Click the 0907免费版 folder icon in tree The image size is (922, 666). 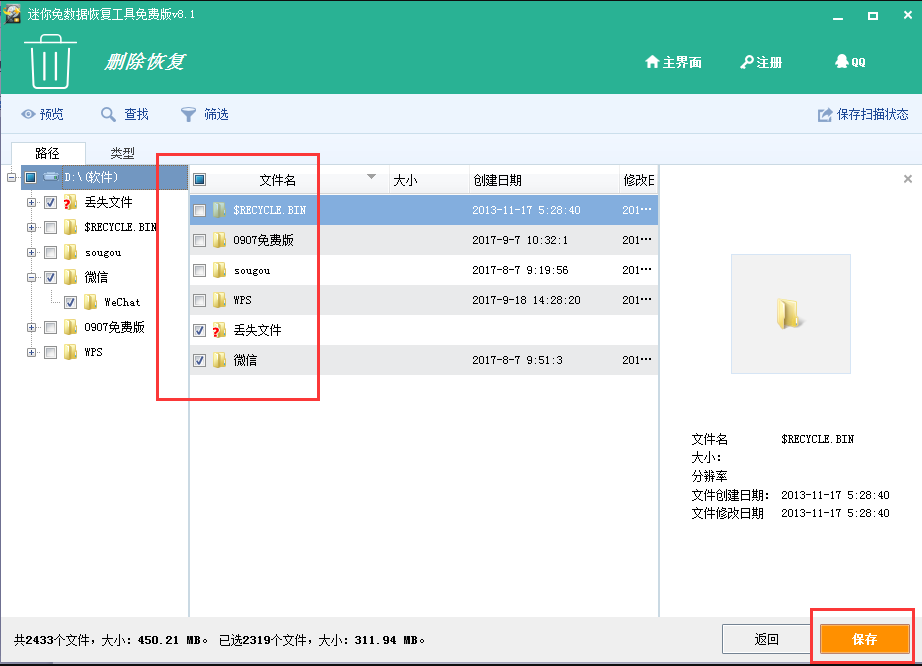point(71,327)
